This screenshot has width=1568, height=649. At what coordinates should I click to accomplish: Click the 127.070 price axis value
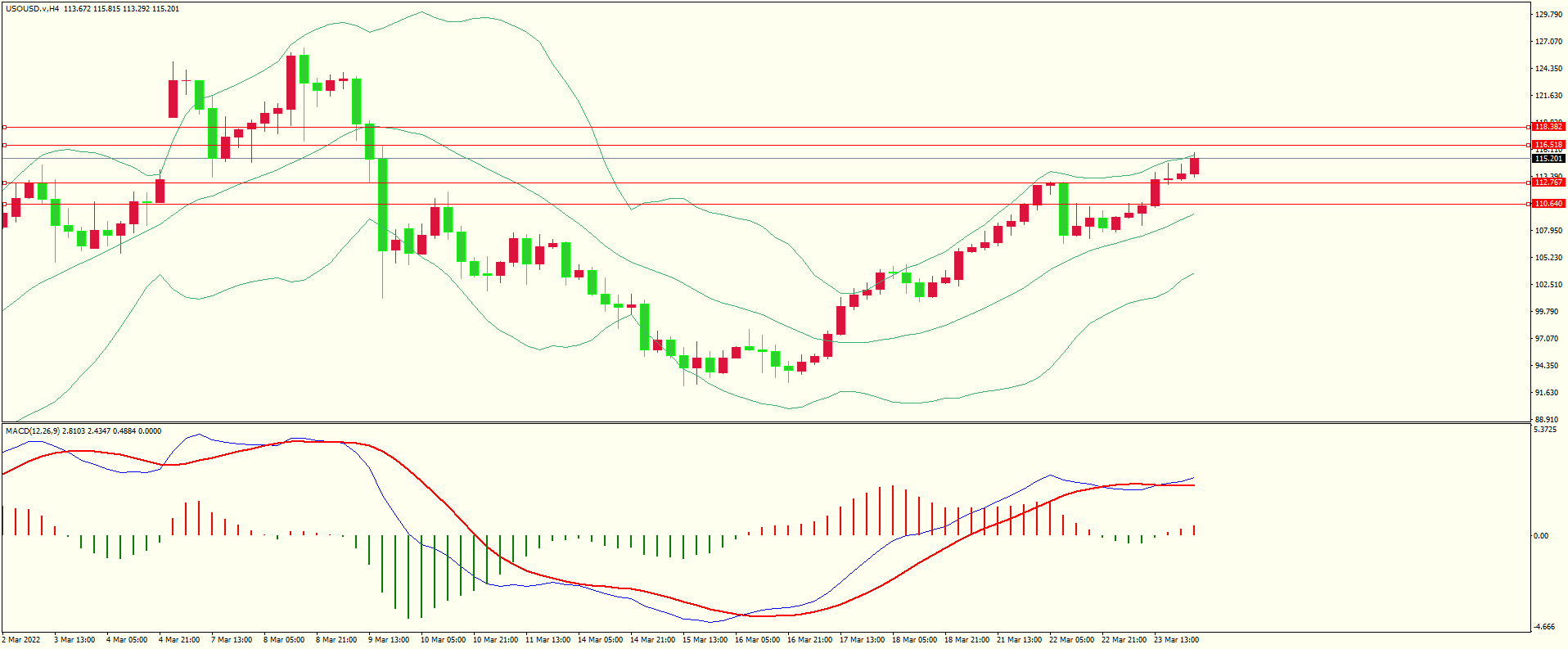pos(1549,42)
